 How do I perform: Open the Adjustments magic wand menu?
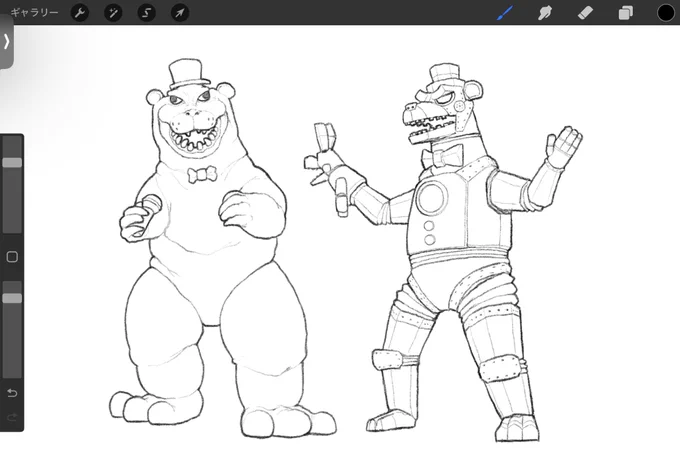(113, 13)
